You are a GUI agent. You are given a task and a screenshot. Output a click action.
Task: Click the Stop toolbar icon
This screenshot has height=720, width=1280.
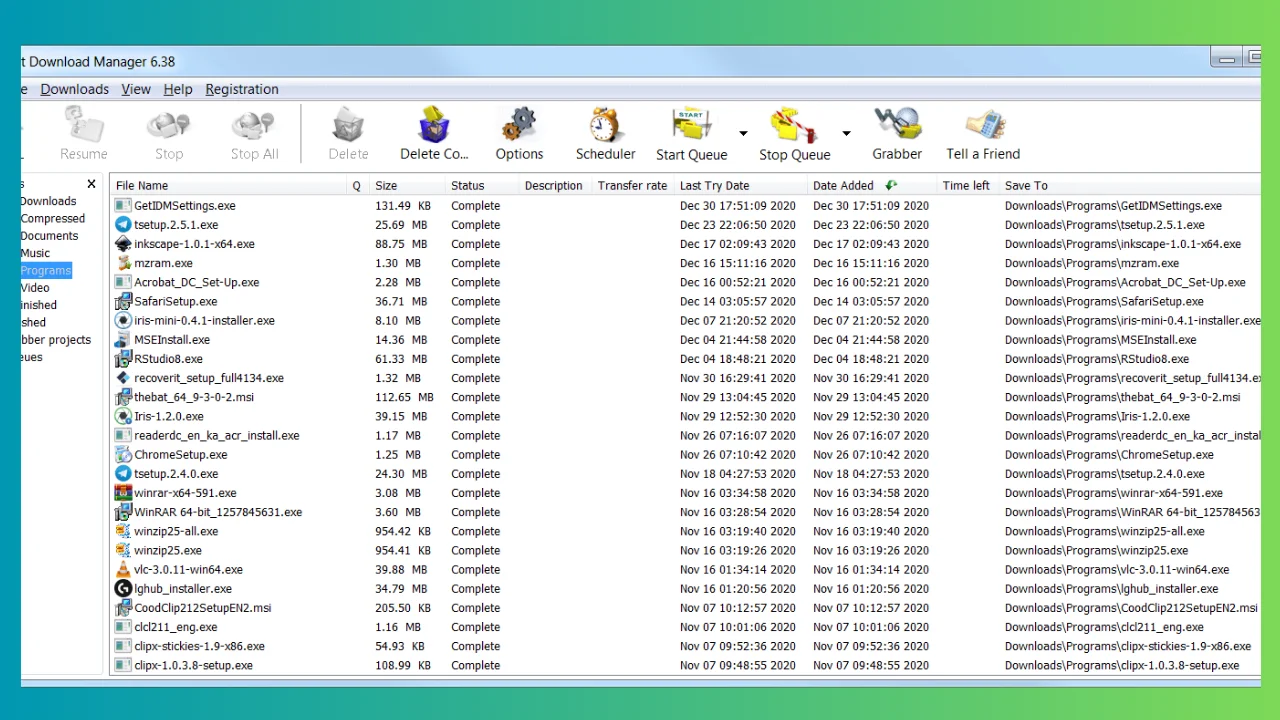[x=169, y=124]
